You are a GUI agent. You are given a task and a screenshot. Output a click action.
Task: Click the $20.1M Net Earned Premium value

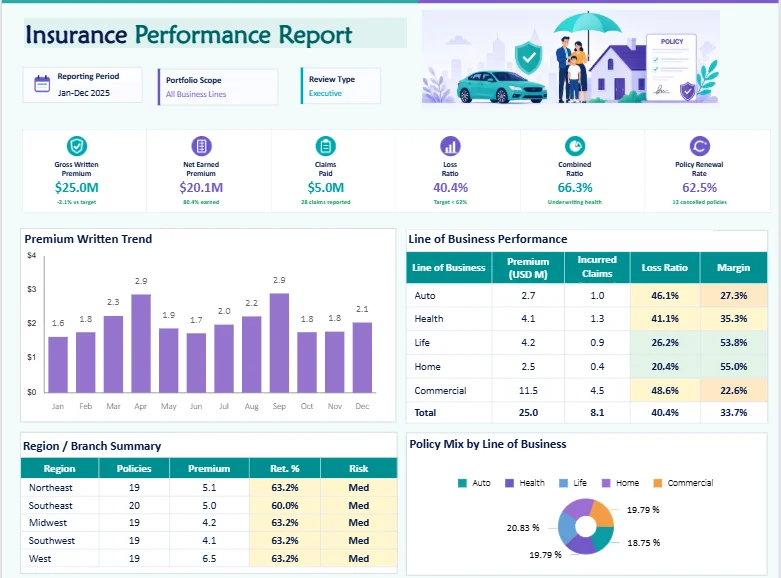pos(201,188)
